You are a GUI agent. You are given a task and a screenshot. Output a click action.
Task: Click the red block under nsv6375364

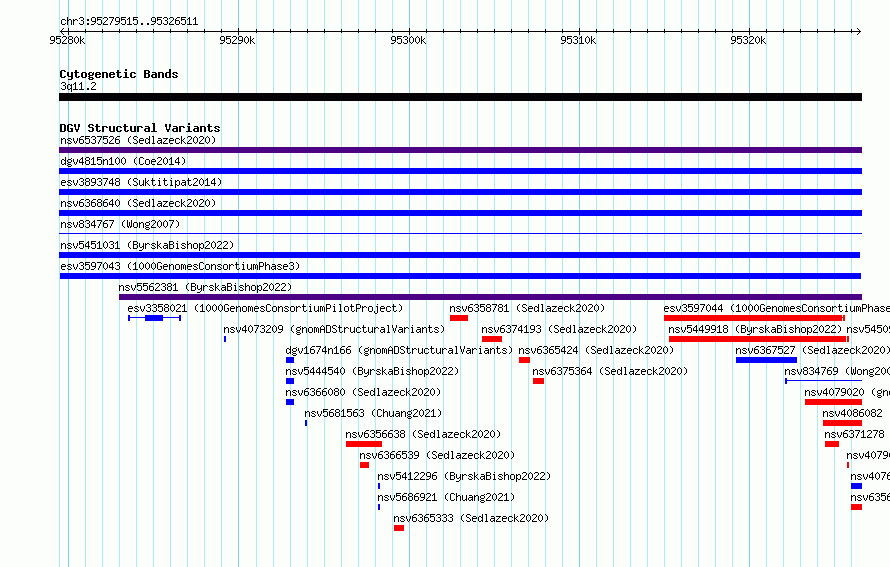pyautogui.click(x=539, y=381)
